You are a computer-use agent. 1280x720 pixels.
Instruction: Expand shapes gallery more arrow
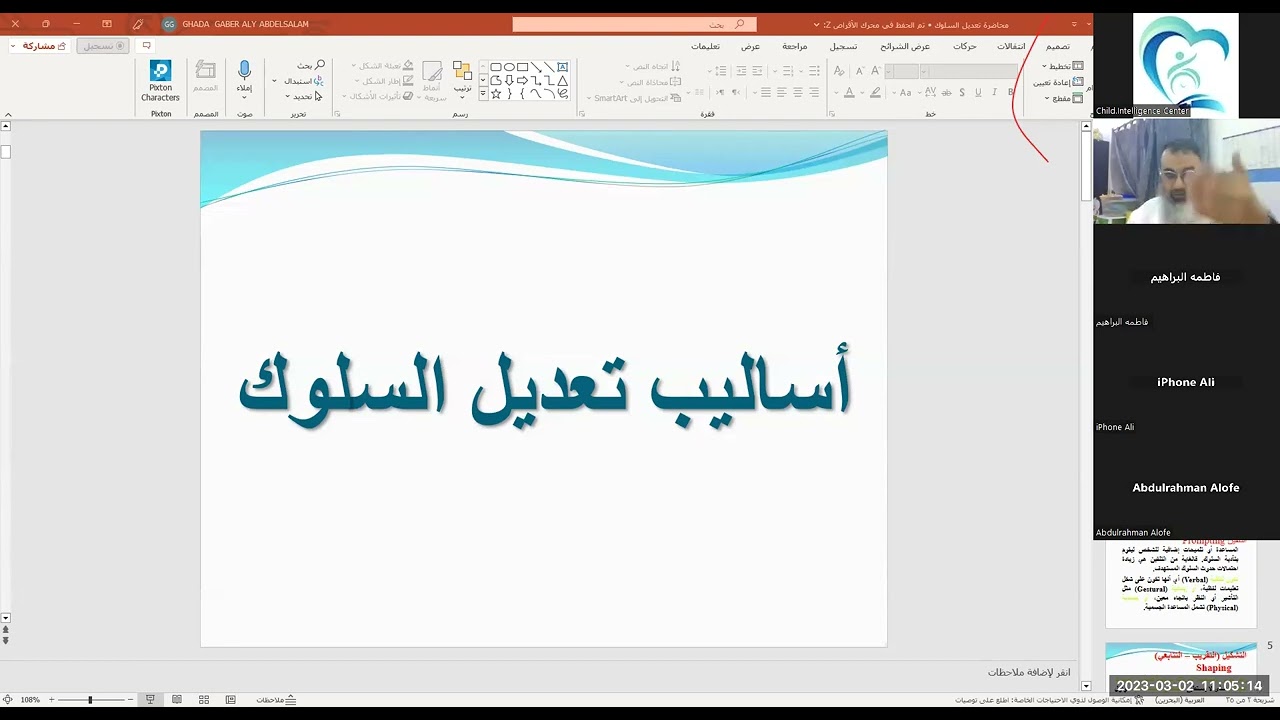(x=484, y=94)
